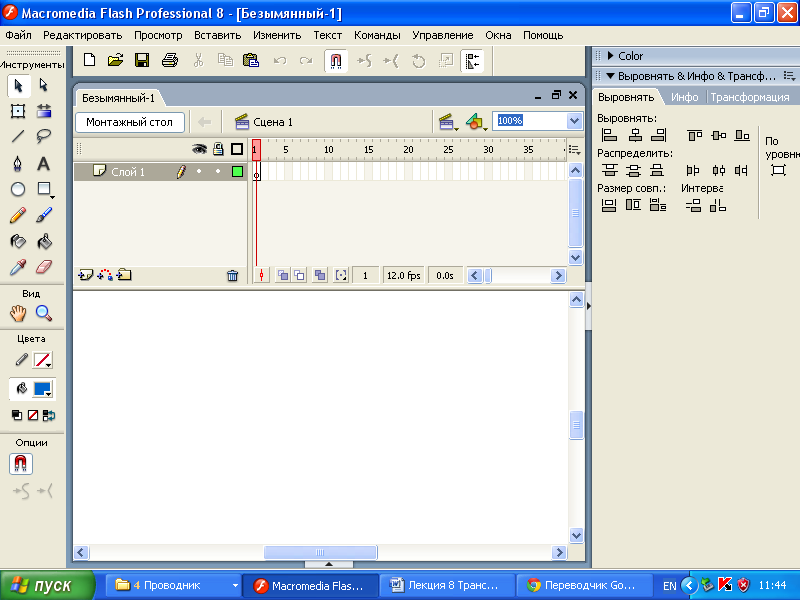
Task: Expand the Color panel
Action: click(x=611, y=56)
